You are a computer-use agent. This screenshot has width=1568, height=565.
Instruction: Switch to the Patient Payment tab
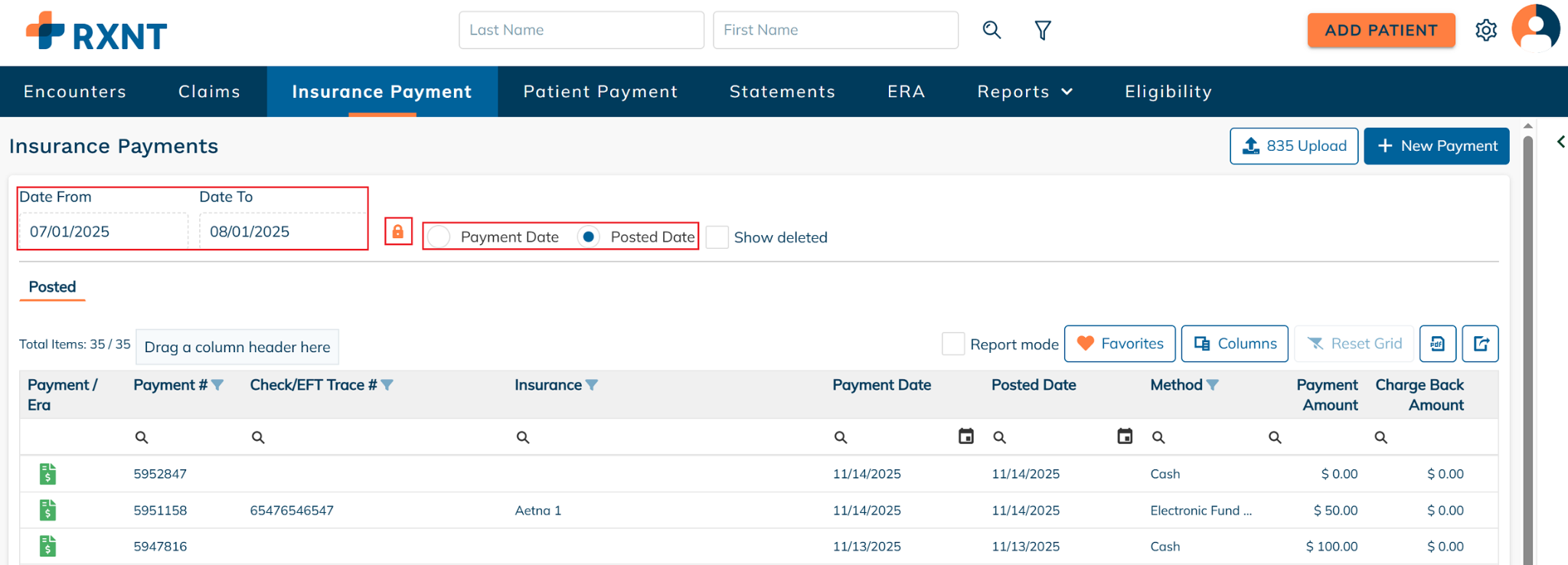pyautogui.click(x=600, y=92)
